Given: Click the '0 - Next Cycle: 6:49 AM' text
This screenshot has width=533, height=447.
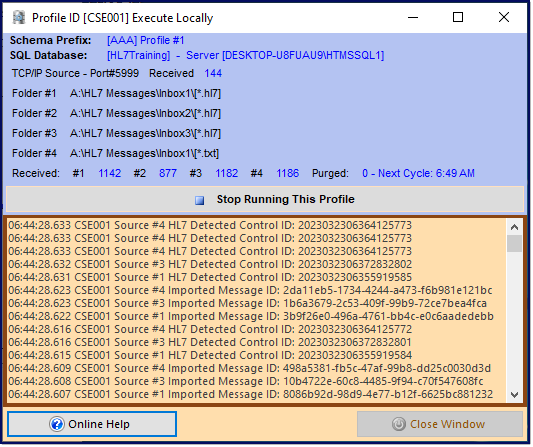Looking at the screenshot, I should click(418, 174).
